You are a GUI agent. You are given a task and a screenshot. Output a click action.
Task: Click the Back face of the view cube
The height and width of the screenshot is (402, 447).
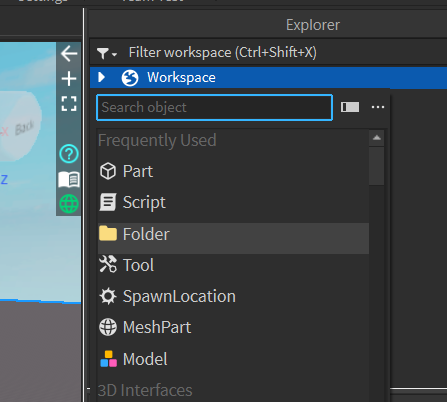pyautogui.click(x=24, y=128)
